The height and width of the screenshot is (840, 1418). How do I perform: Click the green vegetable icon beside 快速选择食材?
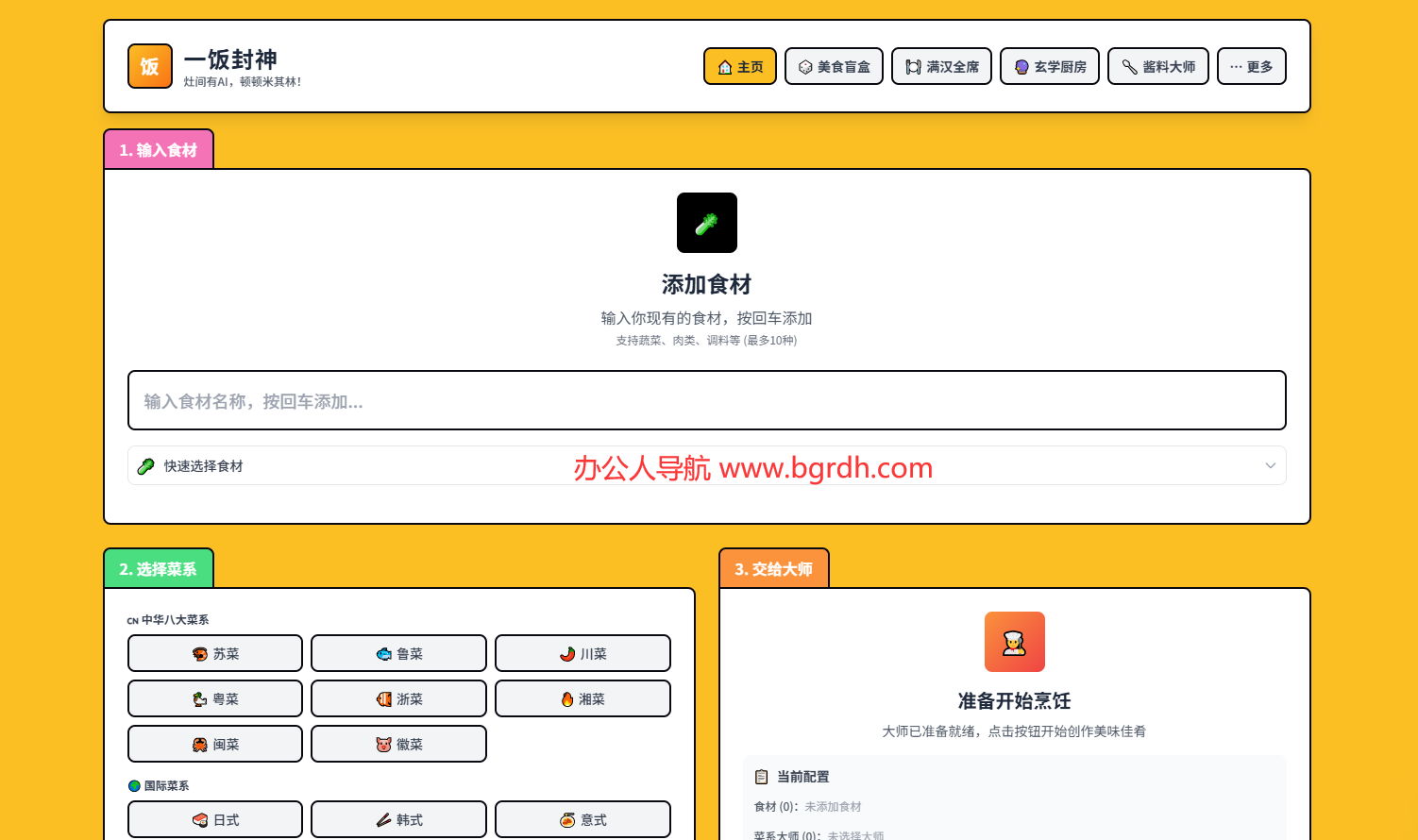[146, 466]
